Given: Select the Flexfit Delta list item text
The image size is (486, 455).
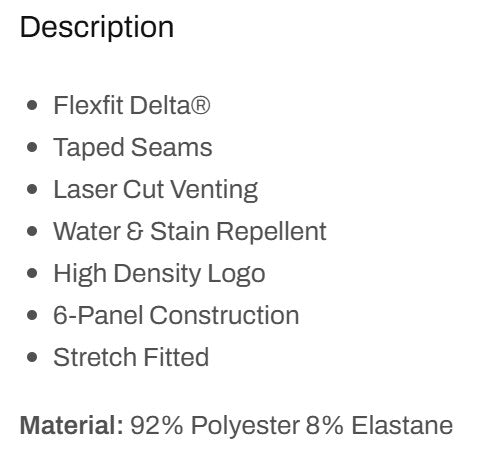Looking at the screenshot, I should pos(132,105).
